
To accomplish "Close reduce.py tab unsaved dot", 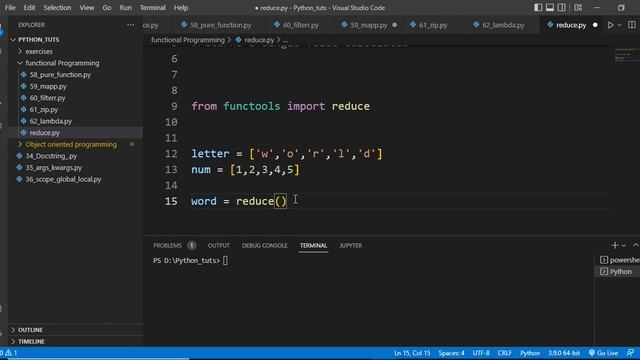I will coord(595,25).
